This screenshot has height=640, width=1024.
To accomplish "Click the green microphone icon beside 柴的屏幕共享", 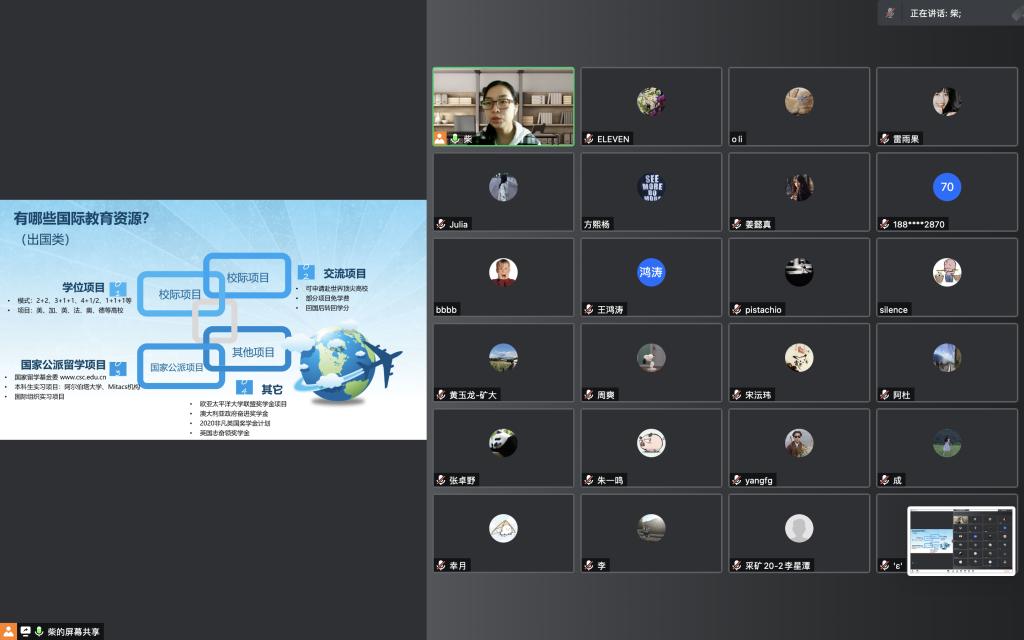I will (x=40, y=631).
